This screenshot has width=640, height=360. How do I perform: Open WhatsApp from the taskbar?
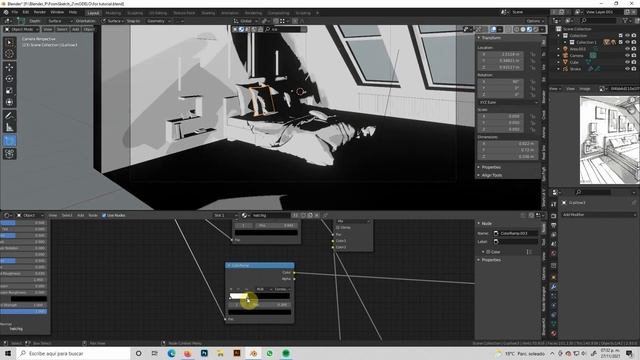pos(269,353)
